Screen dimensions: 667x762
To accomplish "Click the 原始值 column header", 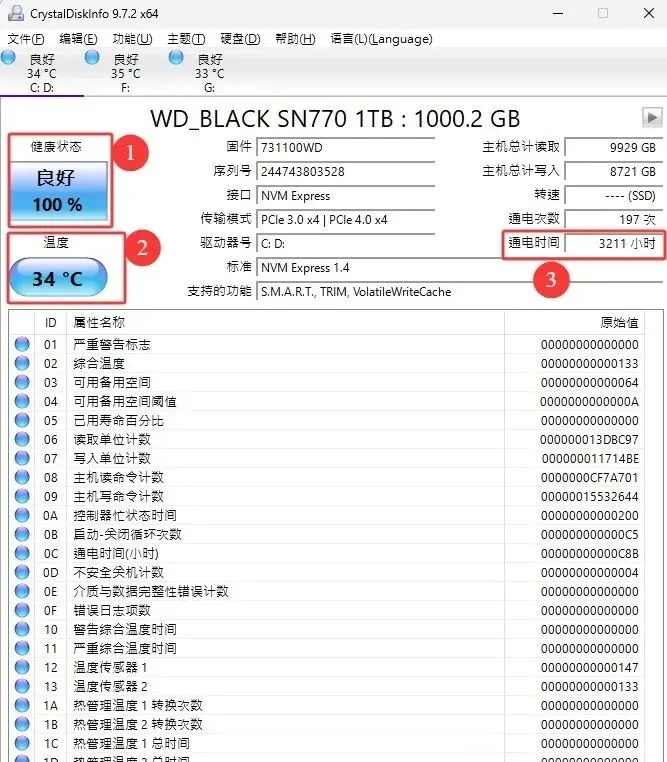I will point(574,323).
